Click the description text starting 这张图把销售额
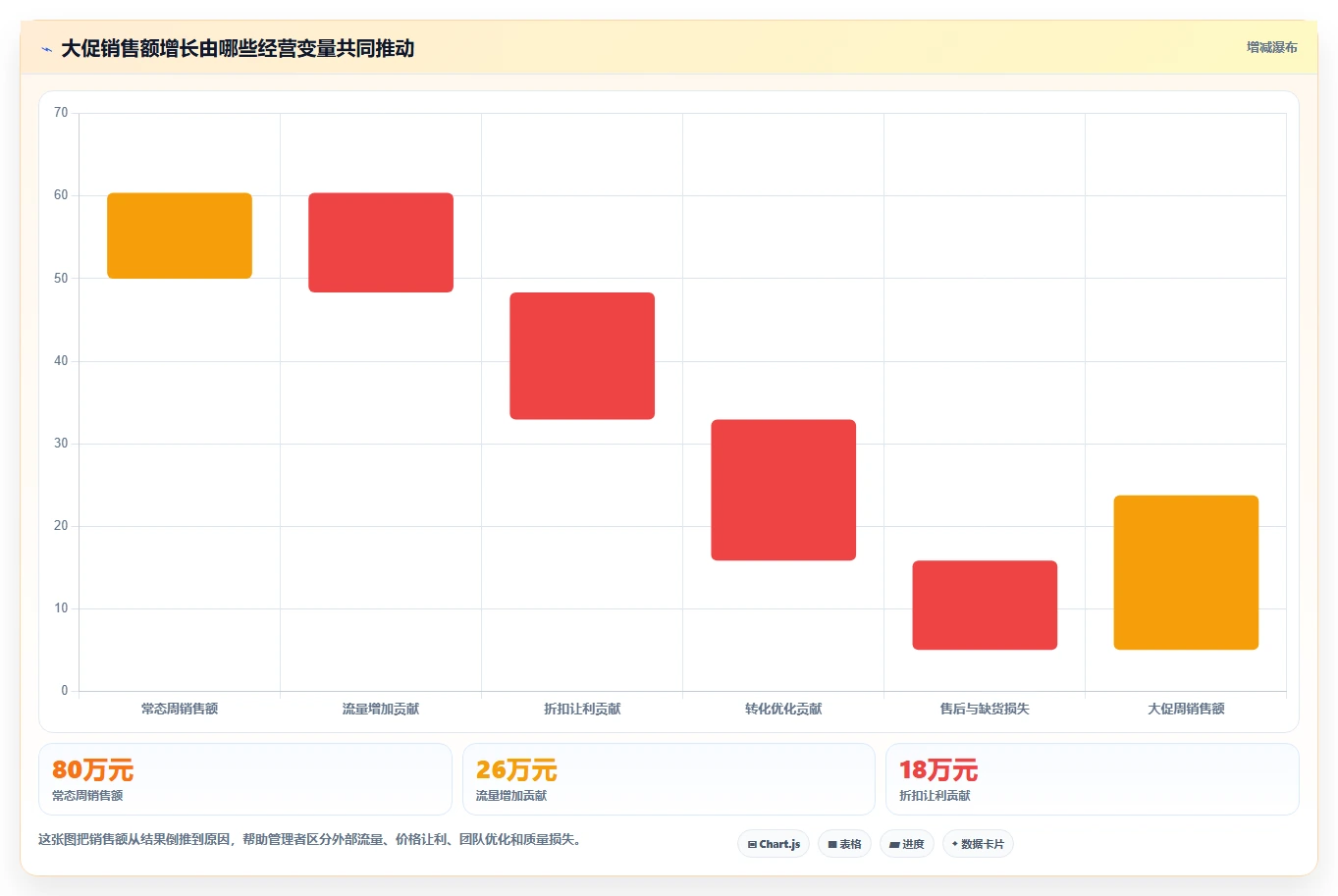Viewport: 1338px width, 896px height. tap(309, 840)
